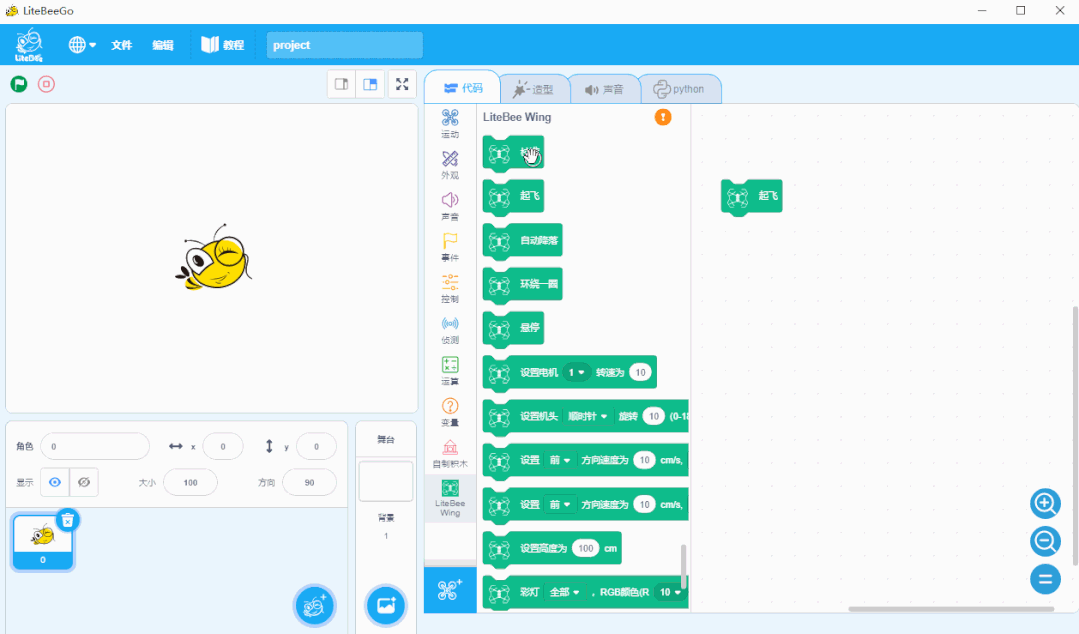The height and width of the screenshot is (634, 1079).
Task: Run the project with the green flag
Action: coord(18,84)
